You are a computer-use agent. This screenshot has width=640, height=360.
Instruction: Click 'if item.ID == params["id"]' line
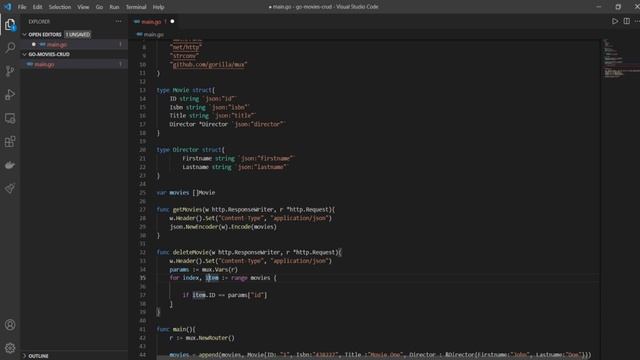pyautogui.click(x=224, y=295)
